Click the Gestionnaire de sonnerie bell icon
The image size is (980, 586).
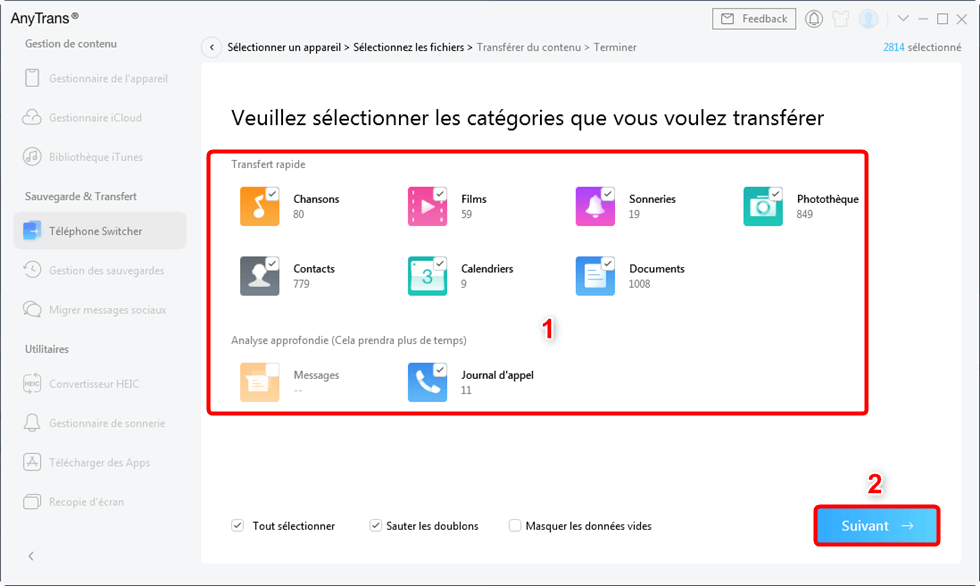[x=32, y=423]
